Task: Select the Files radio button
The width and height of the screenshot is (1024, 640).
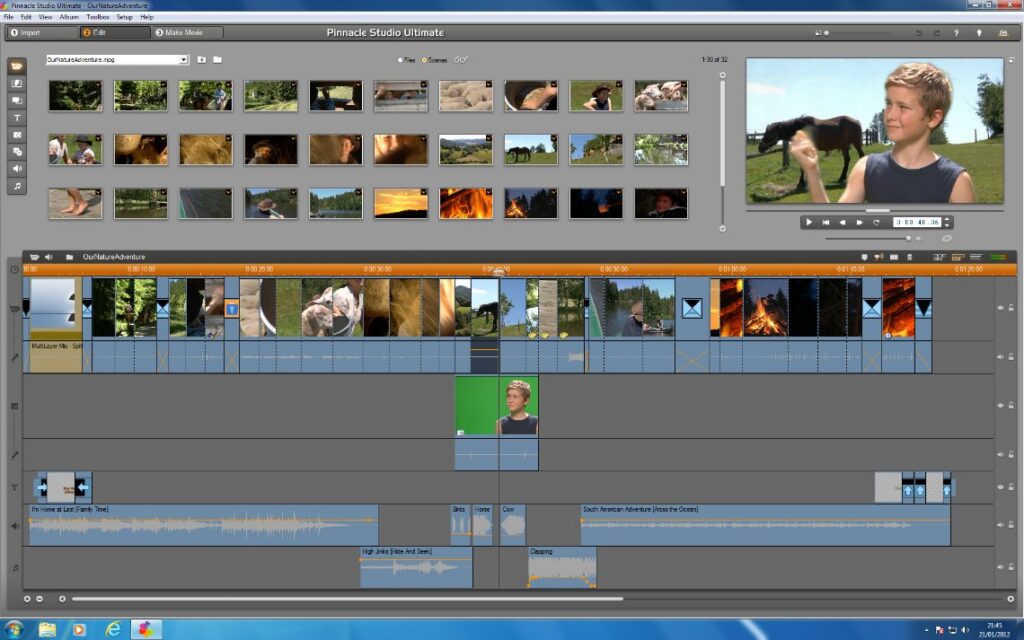Action: click(x=400, y=60)
